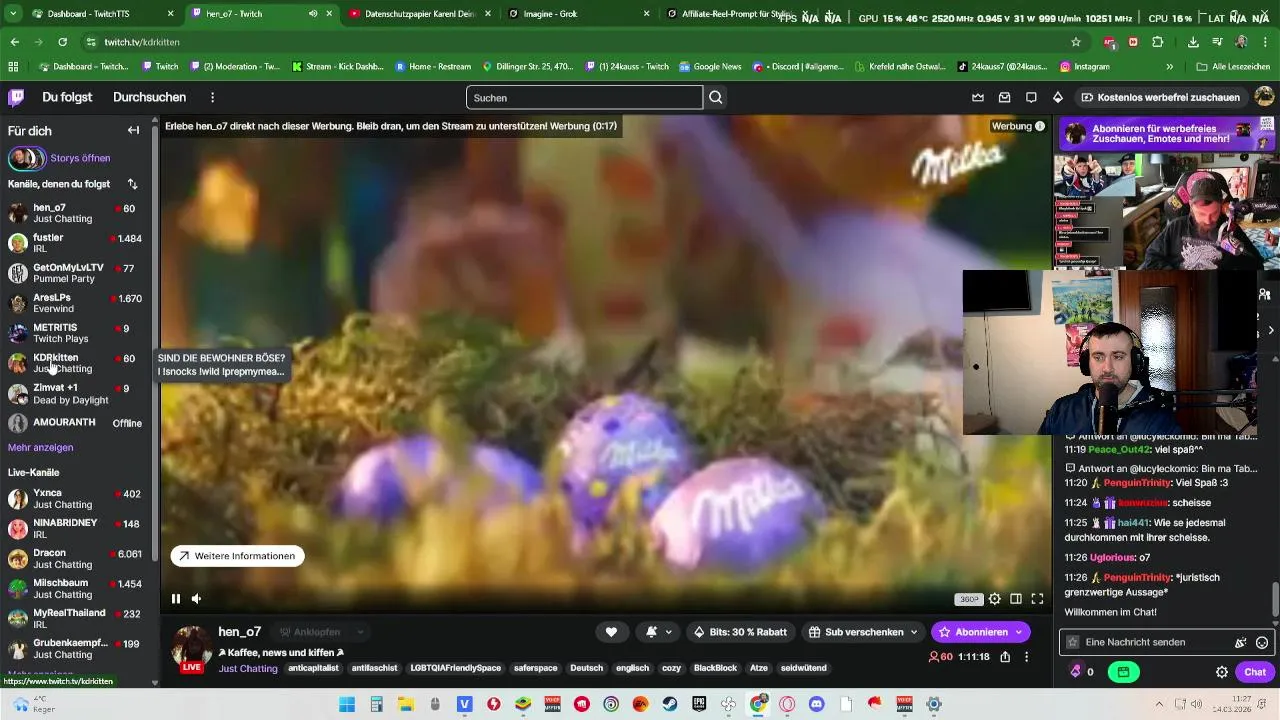Open the Durchsuchen tab
Screen dimensions: 1280x720
pos(149,97)
